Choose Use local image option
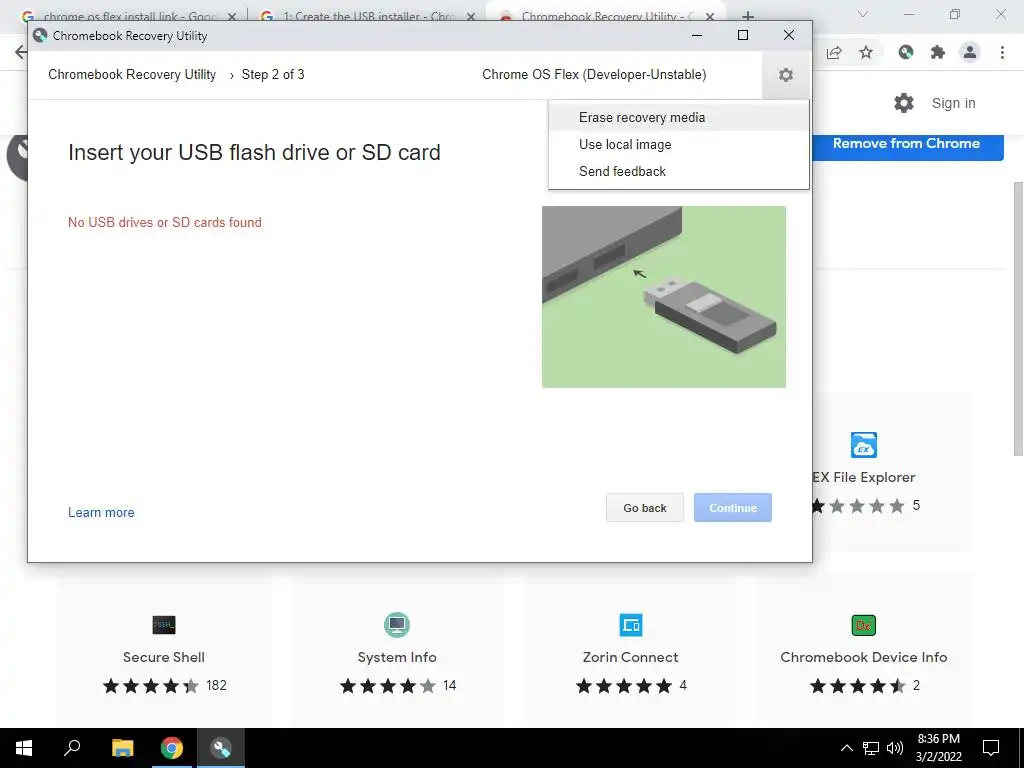Screen dimensions: 1024x768 point(679,144)
